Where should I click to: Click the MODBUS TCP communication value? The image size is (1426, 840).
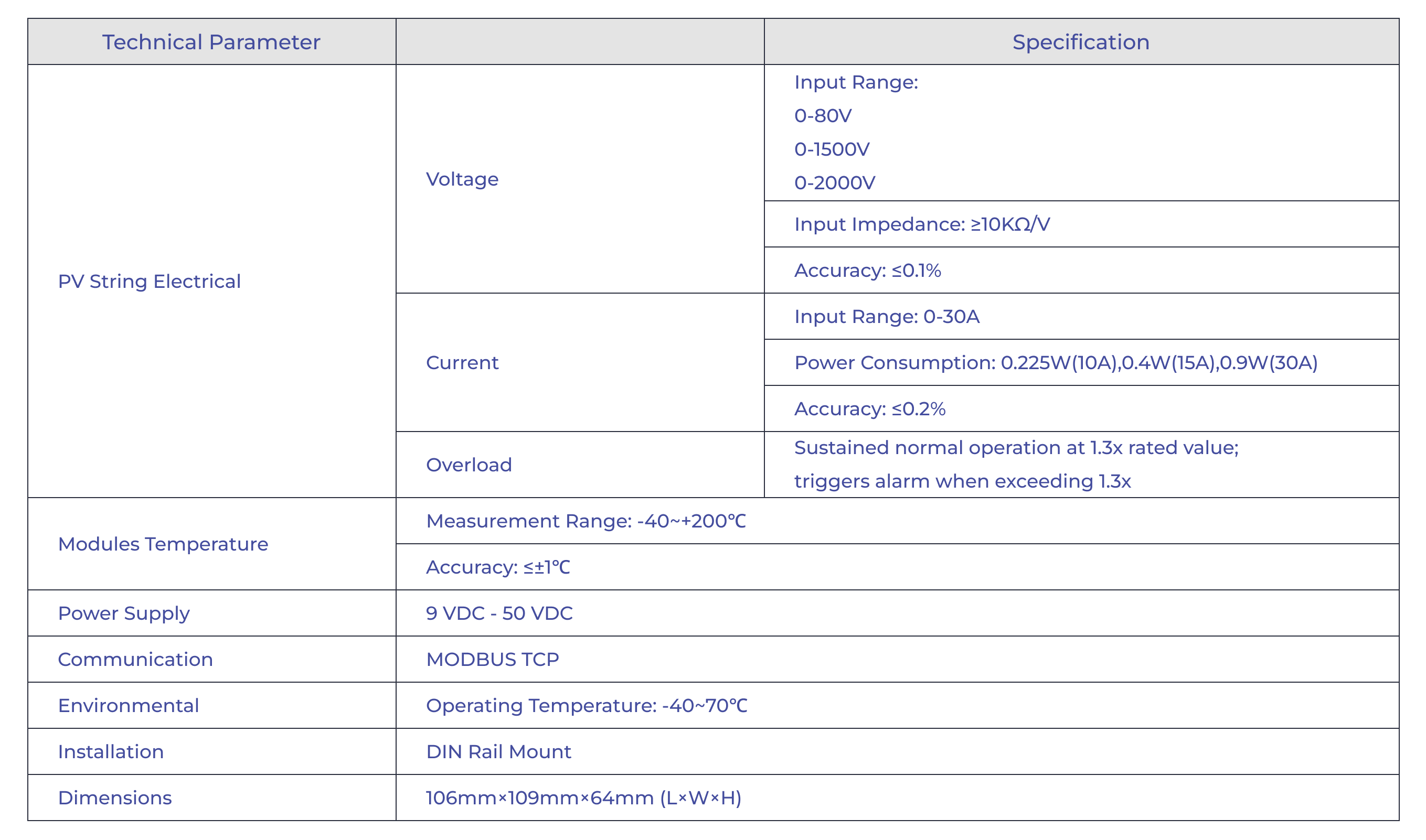492,660
